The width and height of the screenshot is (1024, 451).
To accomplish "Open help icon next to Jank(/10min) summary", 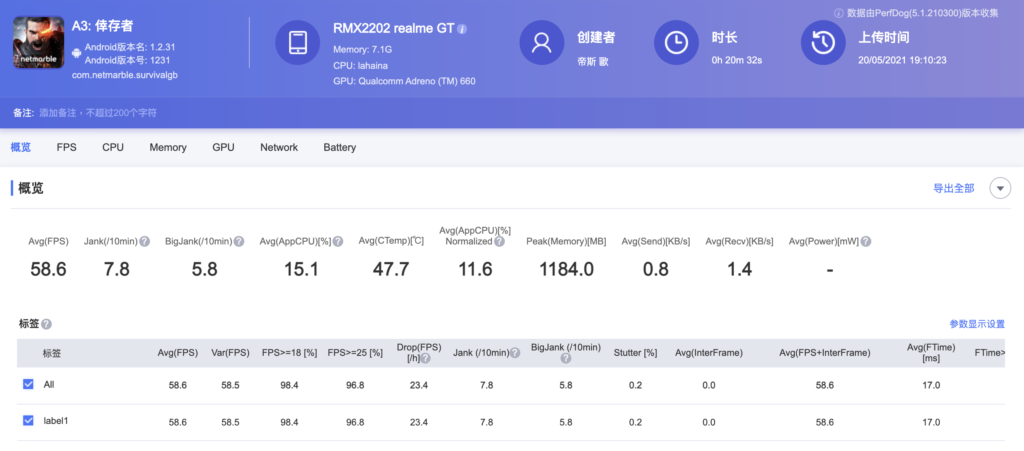I will [145, 241].
